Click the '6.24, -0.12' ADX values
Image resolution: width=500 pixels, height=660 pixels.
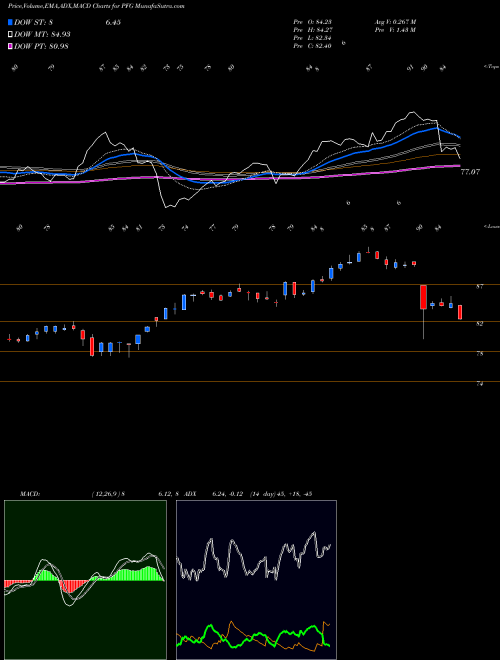[x=228, y=494]
